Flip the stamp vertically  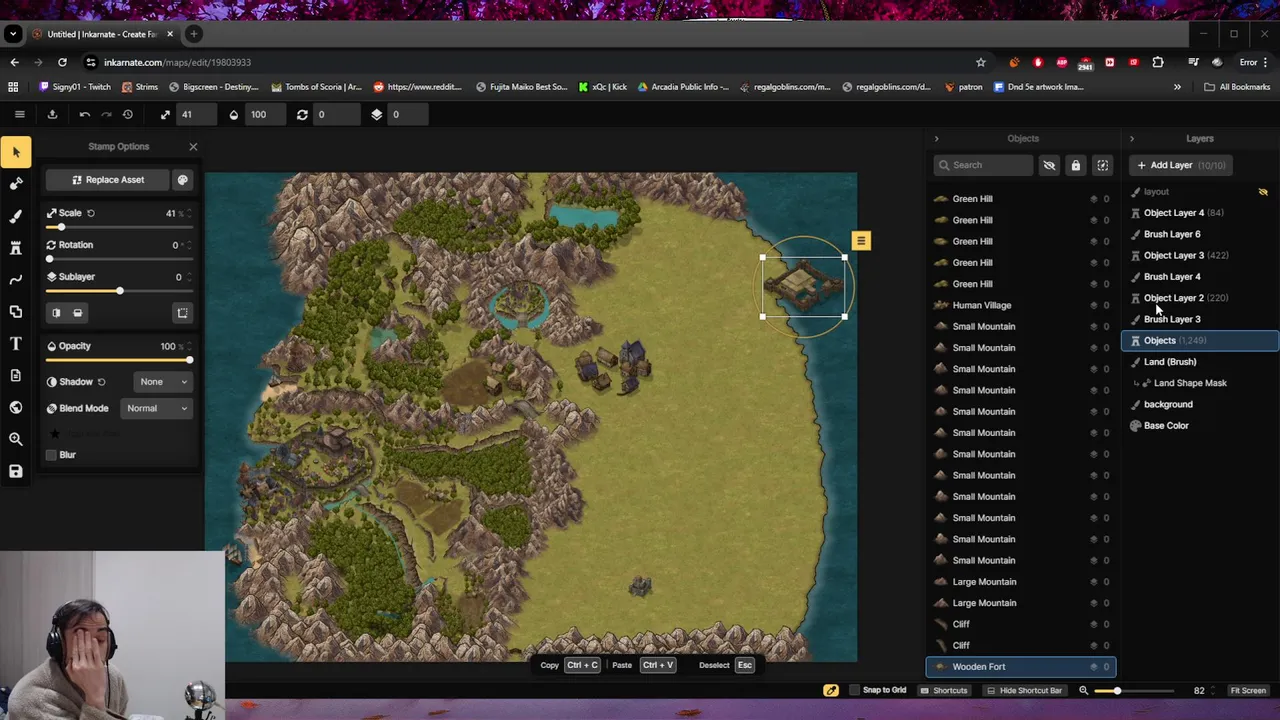77,313
